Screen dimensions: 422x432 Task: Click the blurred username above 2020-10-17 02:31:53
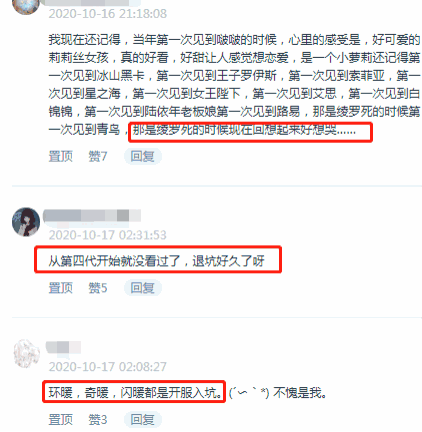click(x=92, y=216)
